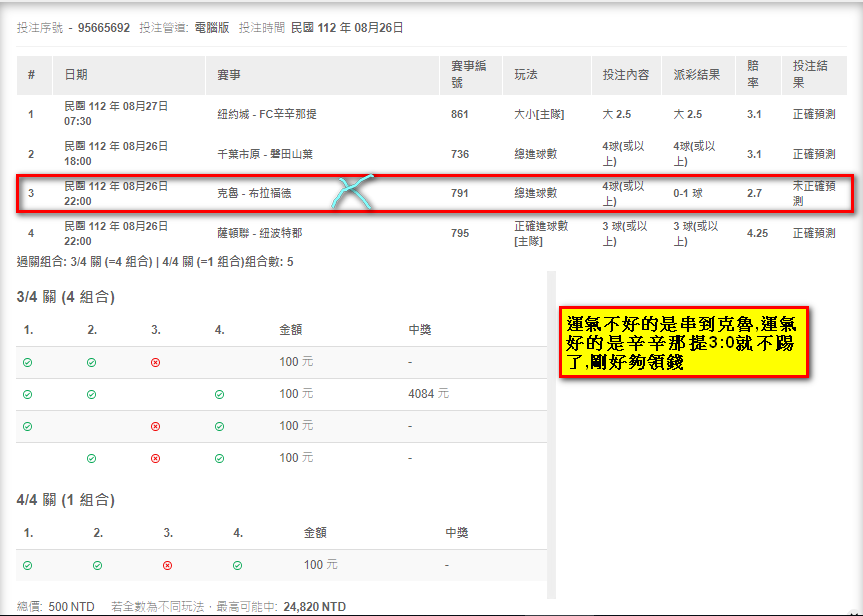The image size is (863, 616).
Task: Click red cross icon in the 4/4 關 combination row
Action: click(x=167, y=565)
